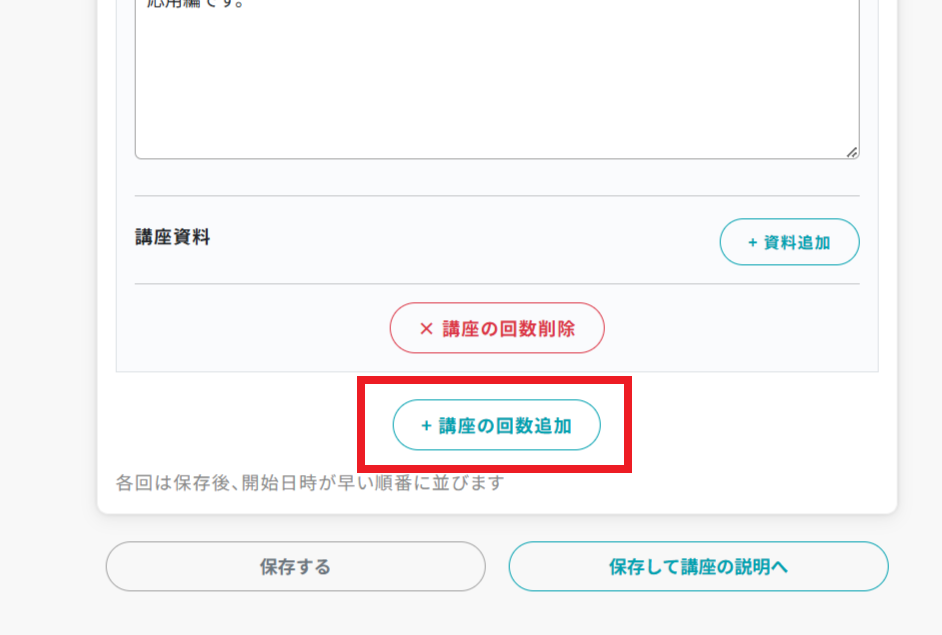The width and height of the screenshot is (942, 635).
Task: Focus the description text area
Action: (x=497, y=80)
